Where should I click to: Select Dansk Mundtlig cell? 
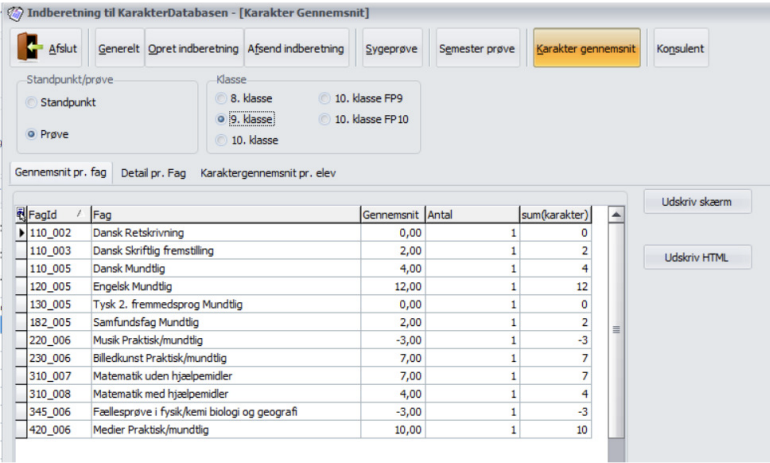tap(225, 269)
